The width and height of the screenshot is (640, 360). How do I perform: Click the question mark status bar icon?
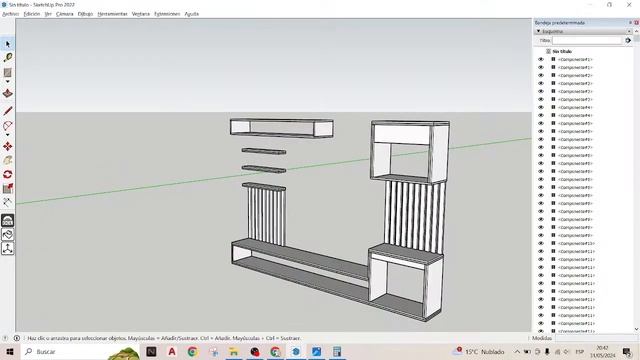(5, 338)
